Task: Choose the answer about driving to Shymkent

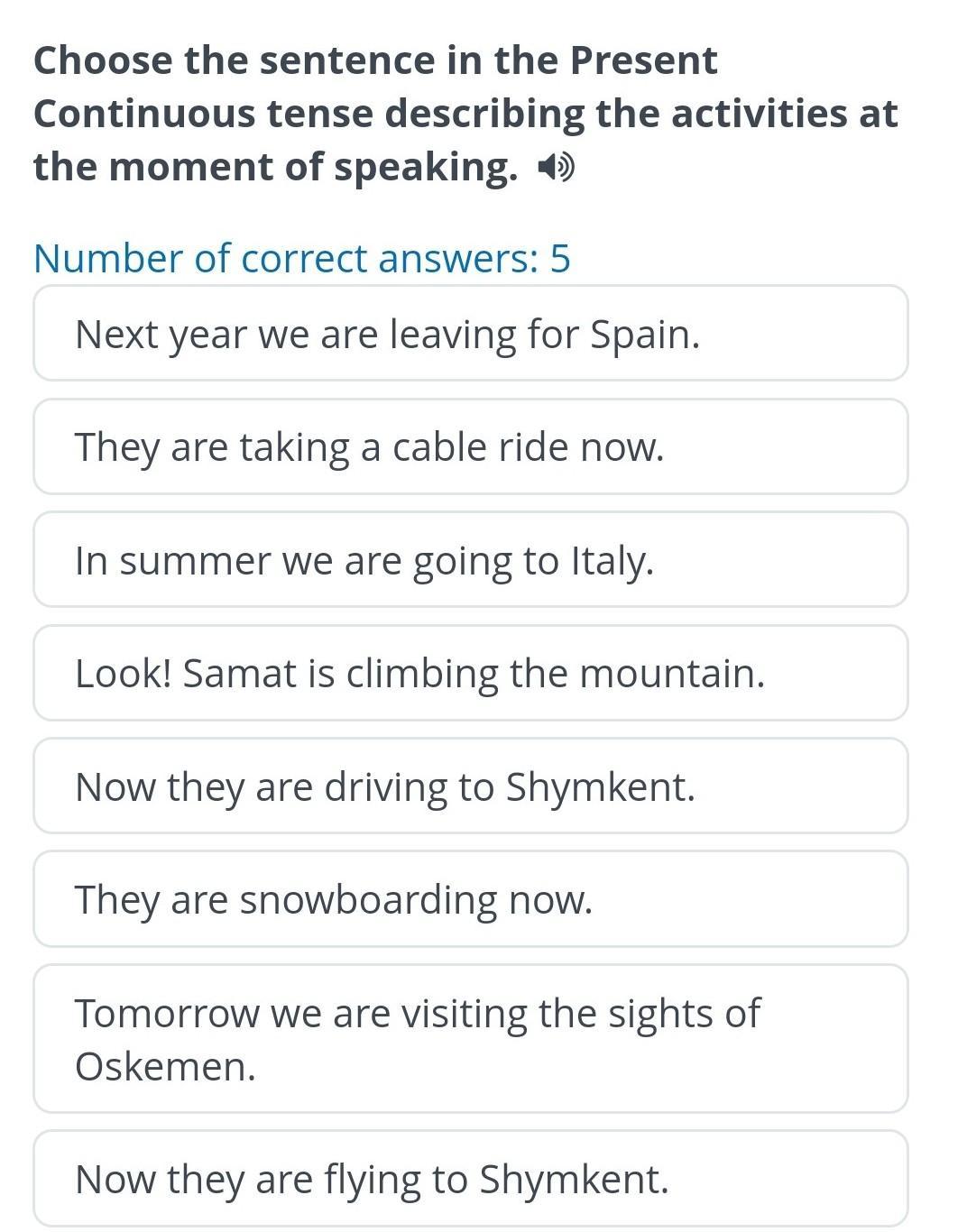Action: 471,786
